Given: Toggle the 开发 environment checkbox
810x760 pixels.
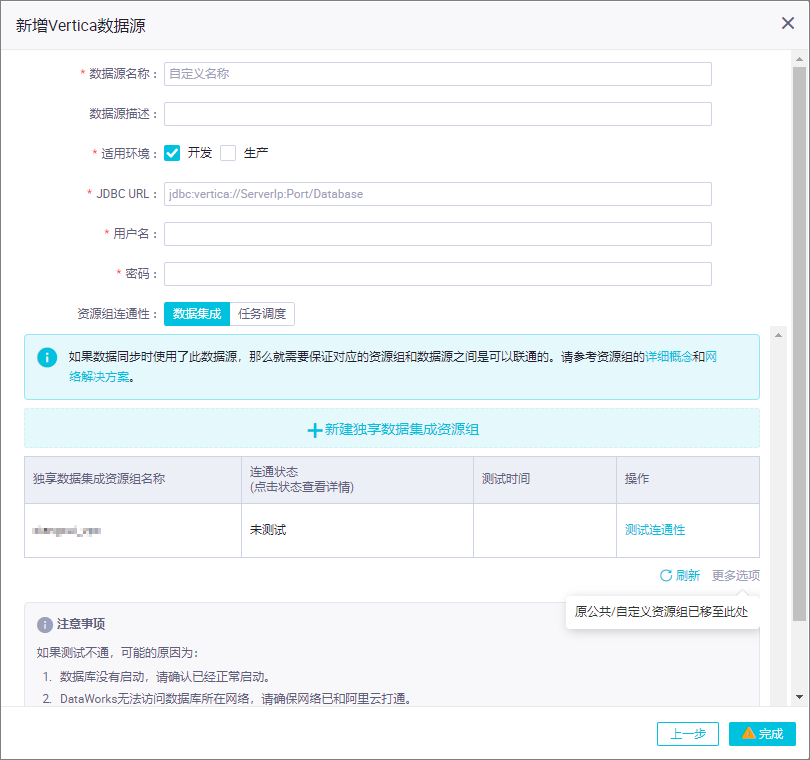Looking at the screenshot, I should click(x=172, y=153).
